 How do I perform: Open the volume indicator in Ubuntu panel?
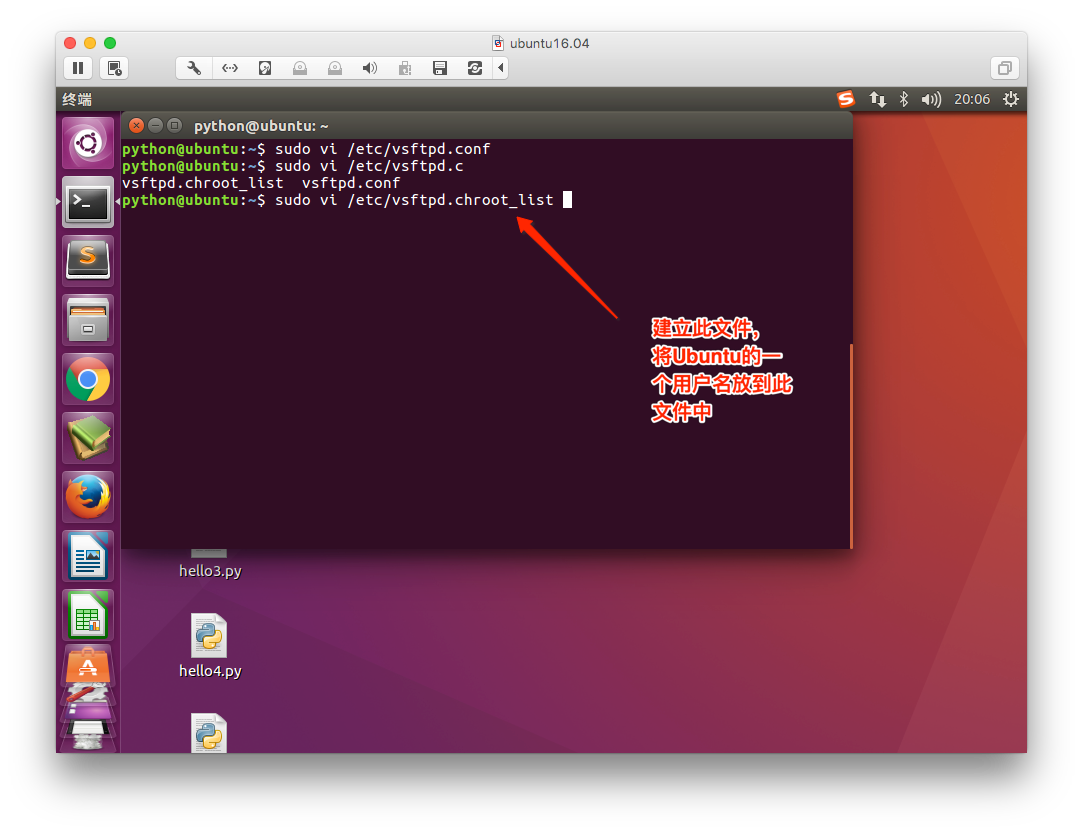[931, 99]
